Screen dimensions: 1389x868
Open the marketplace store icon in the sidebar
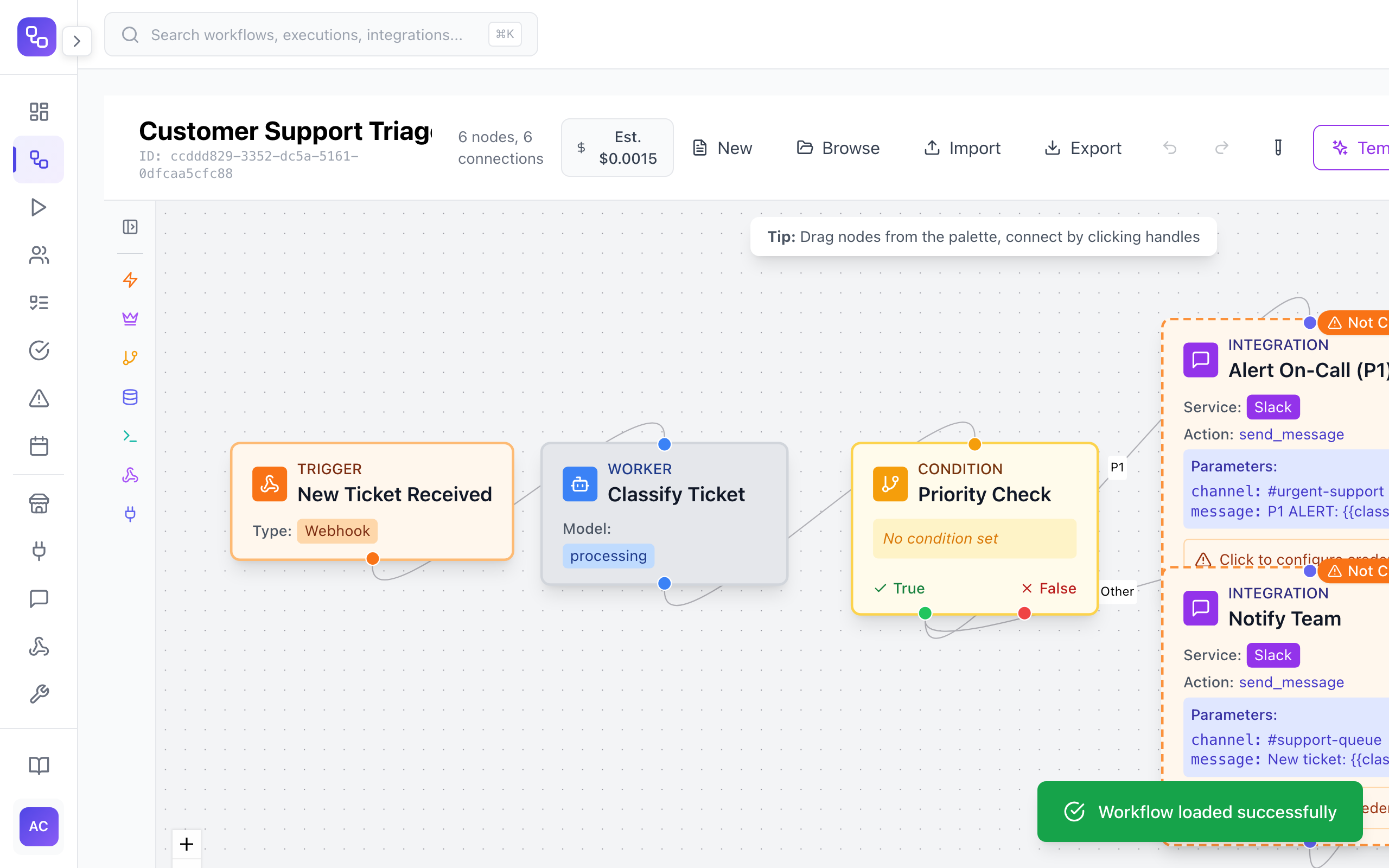(x=39, y=503)
